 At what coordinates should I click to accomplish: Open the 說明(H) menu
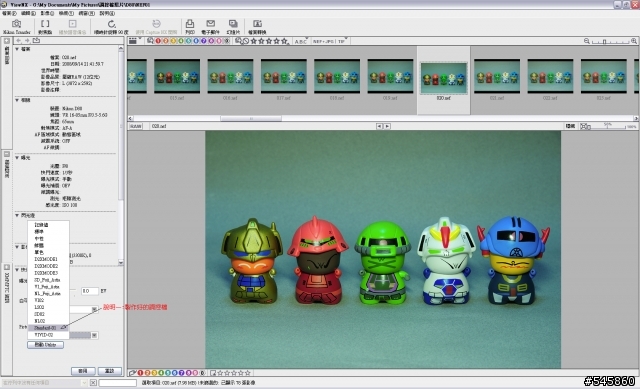(x=107, y=13)
